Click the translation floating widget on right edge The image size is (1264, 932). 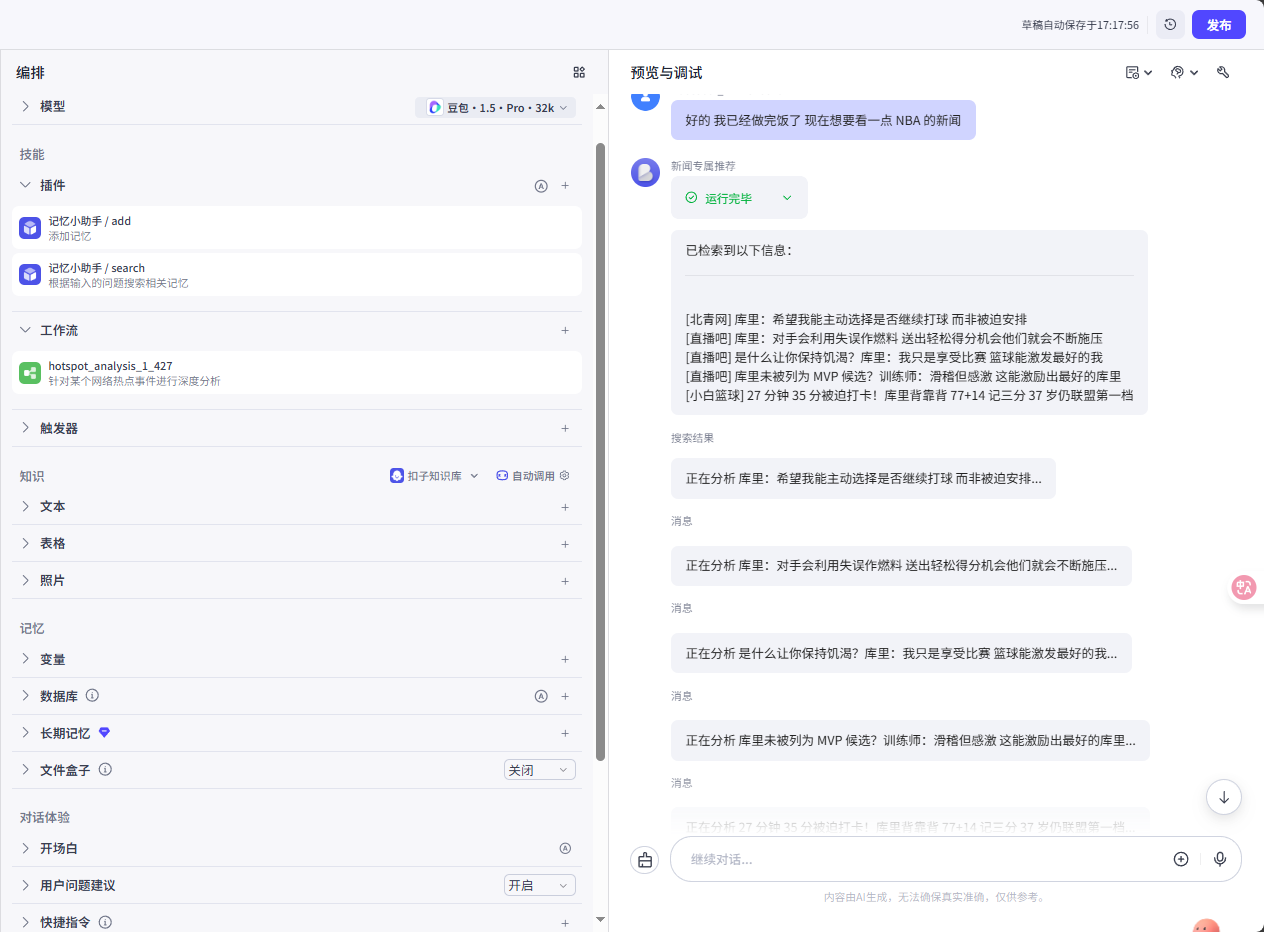[1244, 588]
